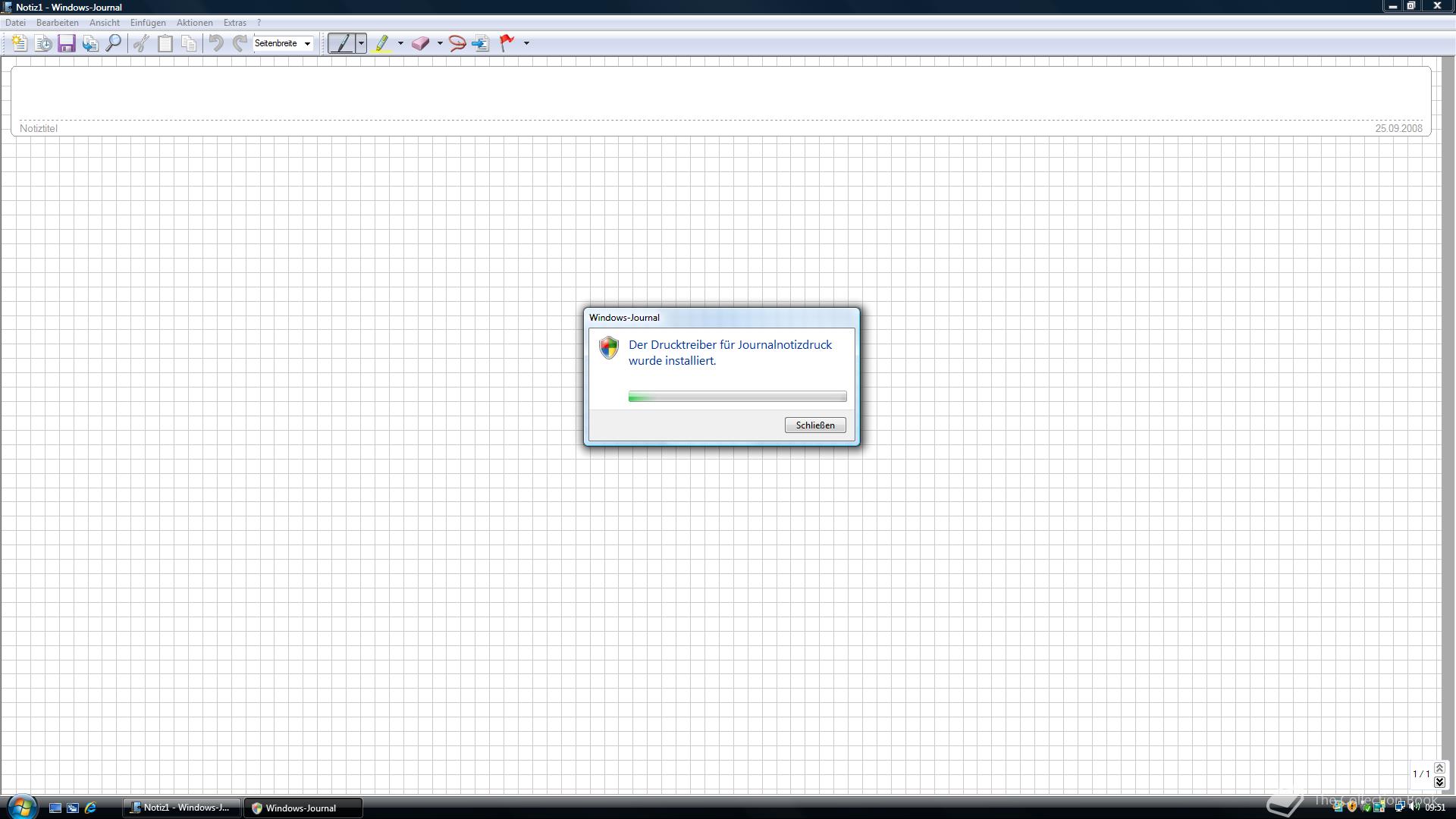Click the red Flag tool icon
The image size is (1456, 819).
click(x=507, y=43)
